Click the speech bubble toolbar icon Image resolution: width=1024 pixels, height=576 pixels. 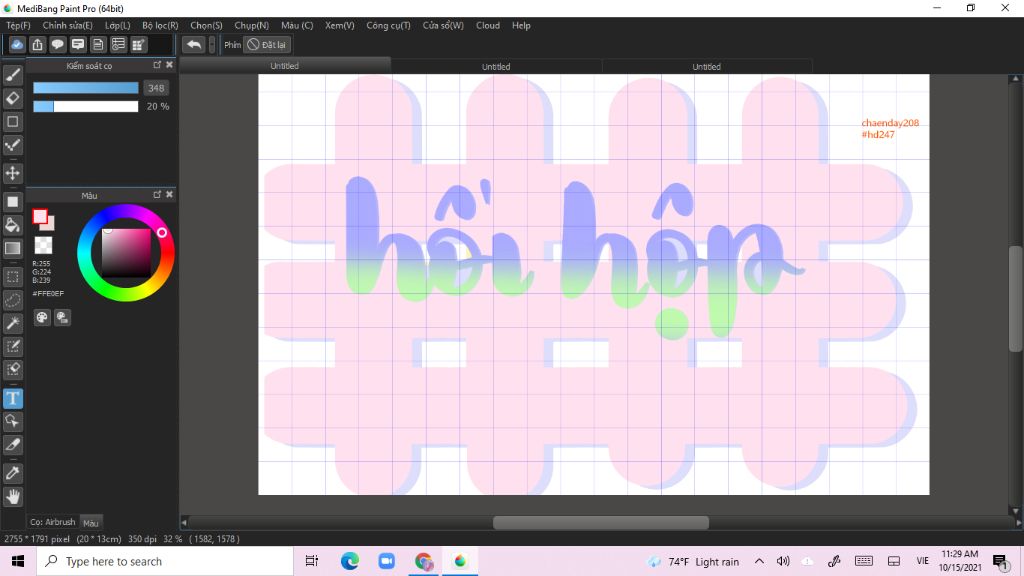point(57,44)
